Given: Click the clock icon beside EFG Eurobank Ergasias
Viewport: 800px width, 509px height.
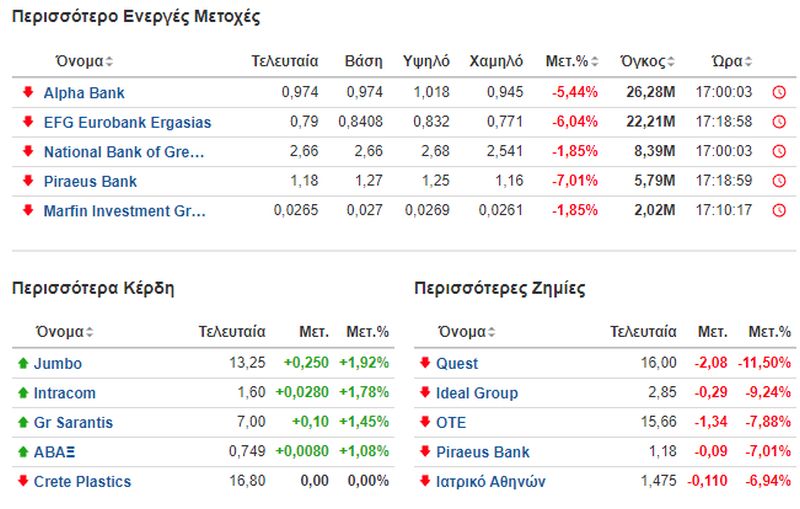Looking at the screenshot, I should (779, 122).
